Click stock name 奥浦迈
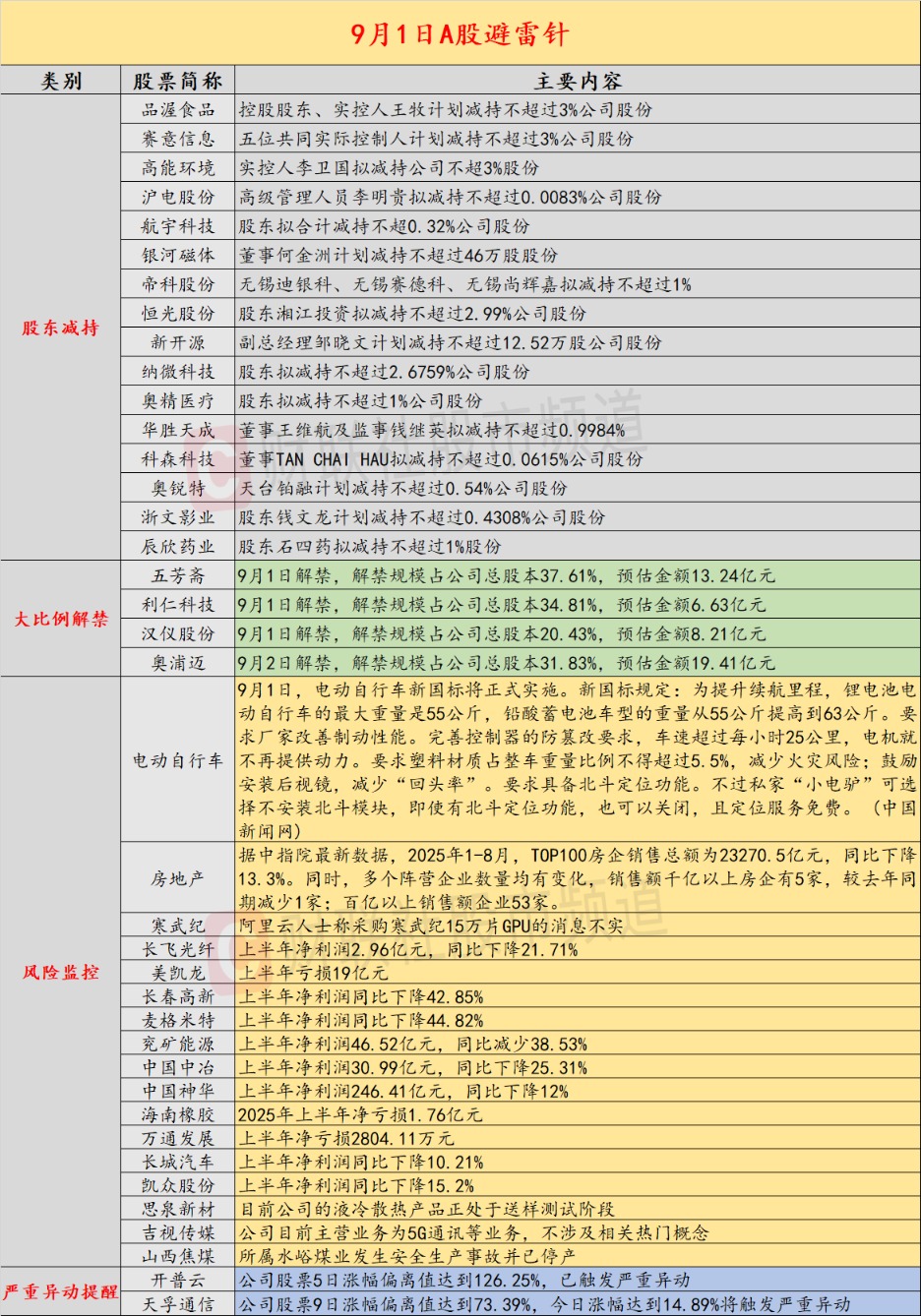921x1316 pixels. point(178,663)
